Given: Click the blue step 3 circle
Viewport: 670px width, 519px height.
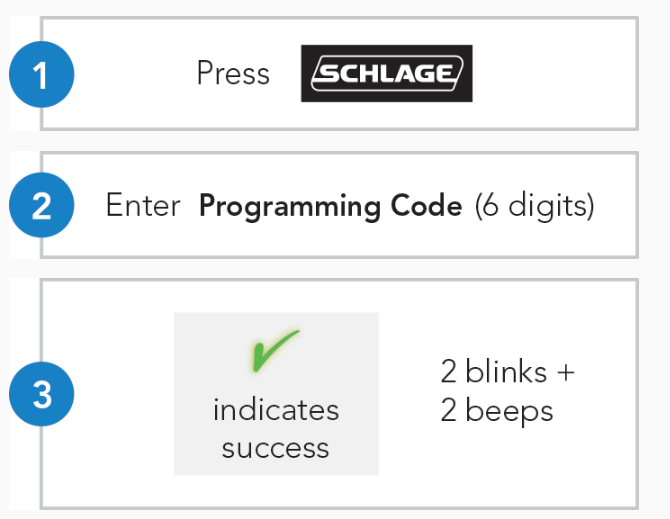Looking at the screenshot, I should click(x=41, y=394).
